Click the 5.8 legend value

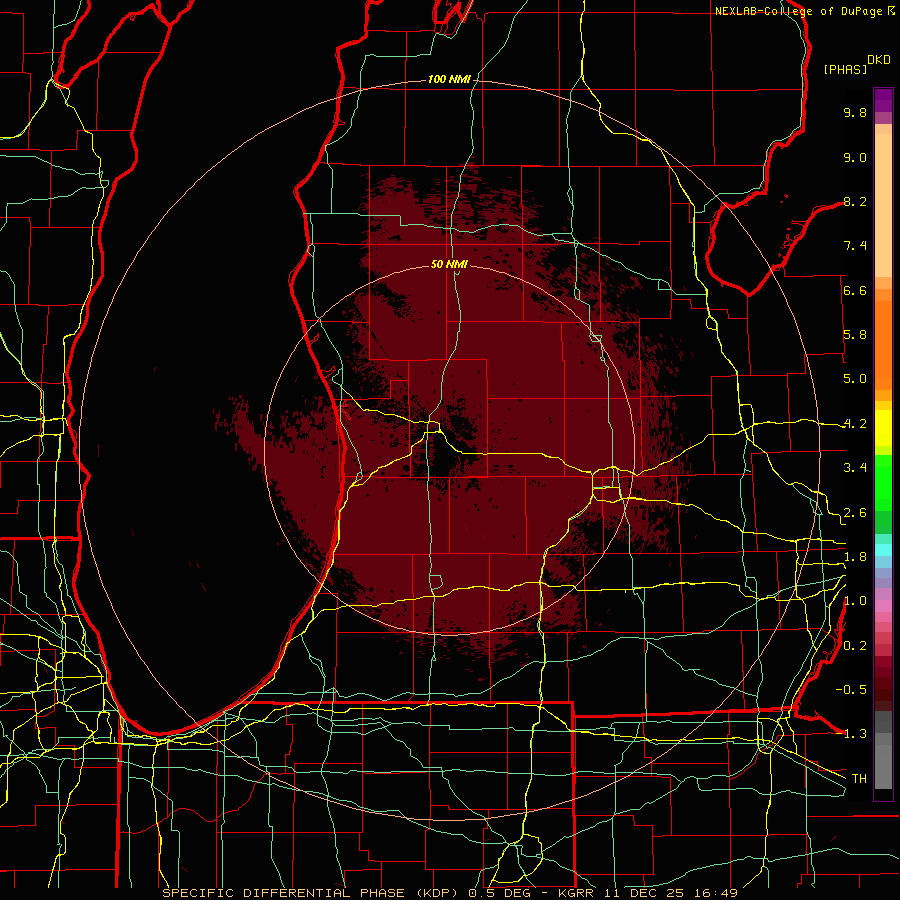coord(855,335)
